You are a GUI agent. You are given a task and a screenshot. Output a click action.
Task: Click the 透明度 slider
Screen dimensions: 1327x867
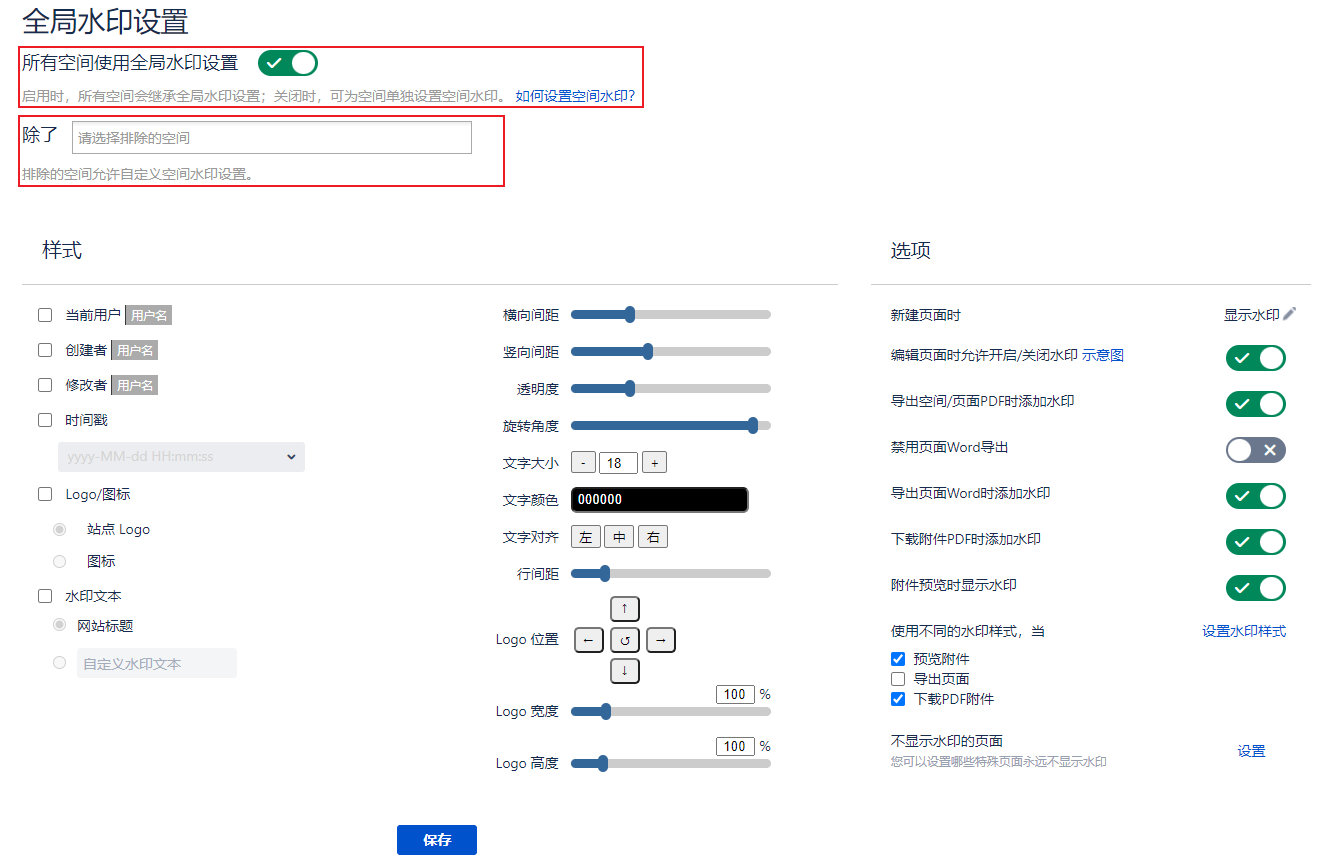pos(670,388)
